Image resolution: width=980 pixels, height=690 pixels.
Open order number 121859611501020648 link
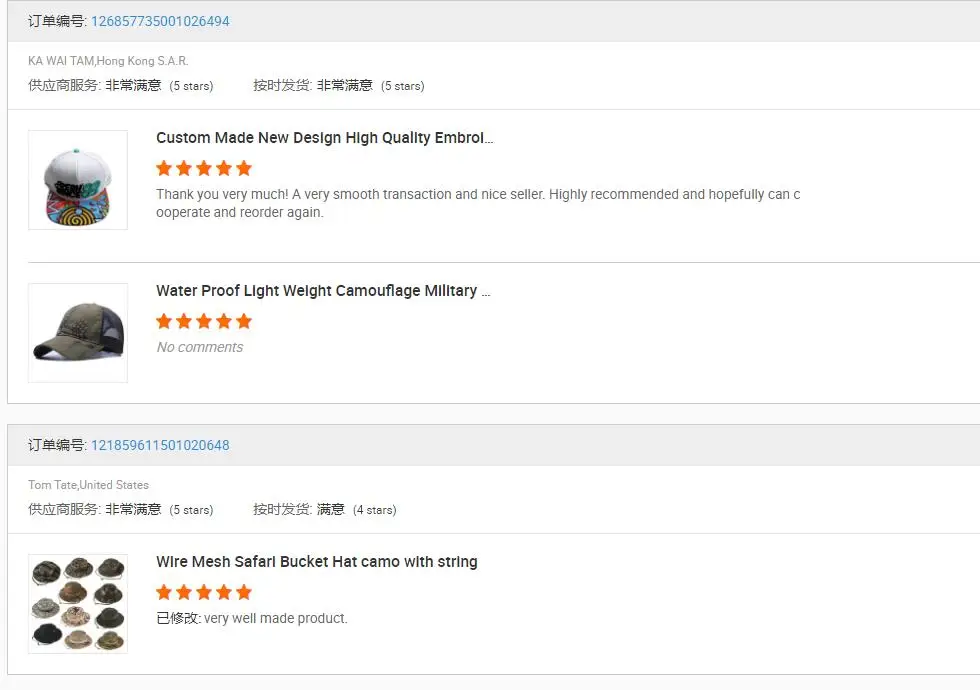tap(160, 445)
